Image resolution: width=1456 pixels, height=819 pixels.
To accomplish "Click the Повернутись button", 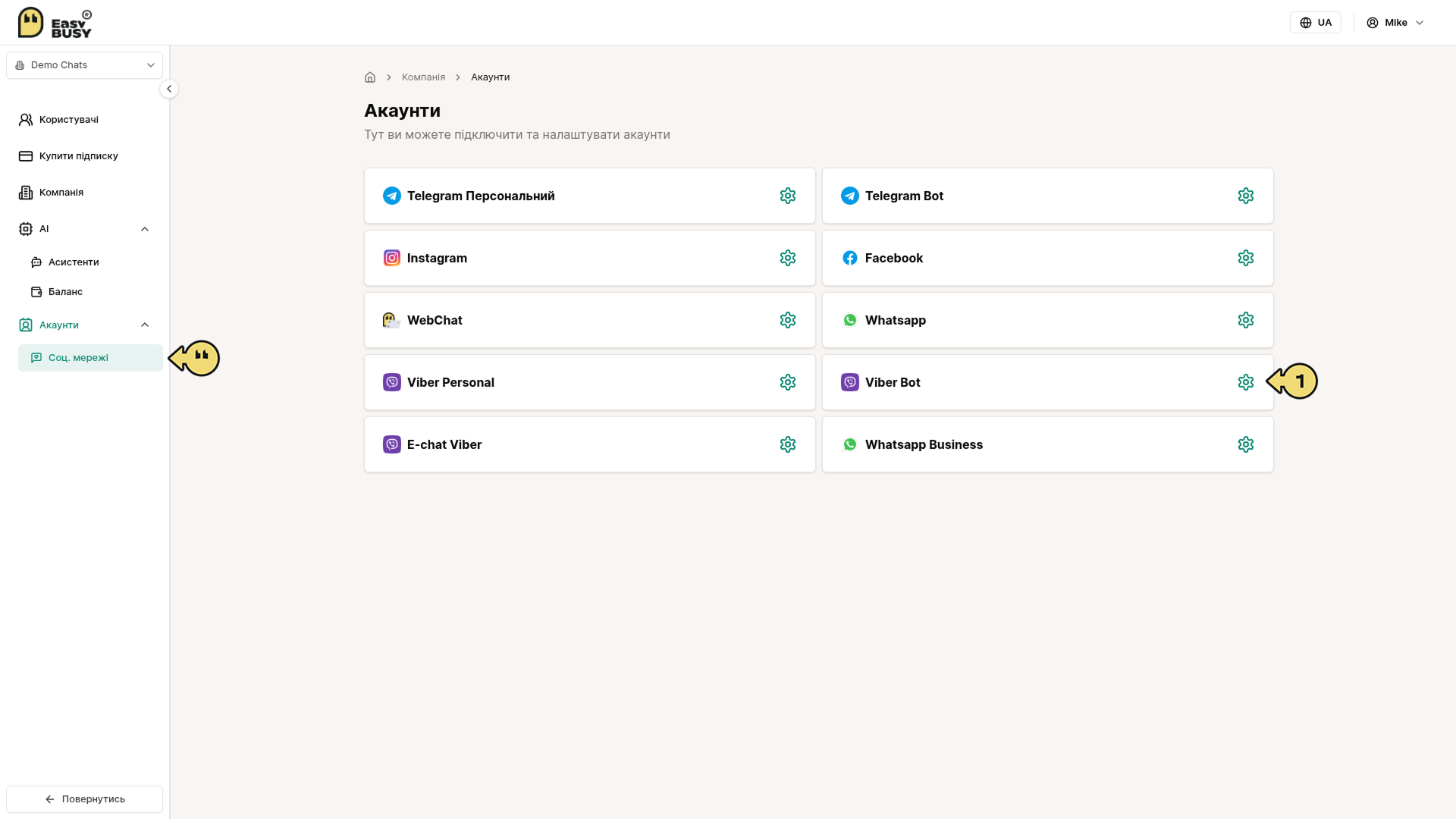I will [x=84, y=799].
